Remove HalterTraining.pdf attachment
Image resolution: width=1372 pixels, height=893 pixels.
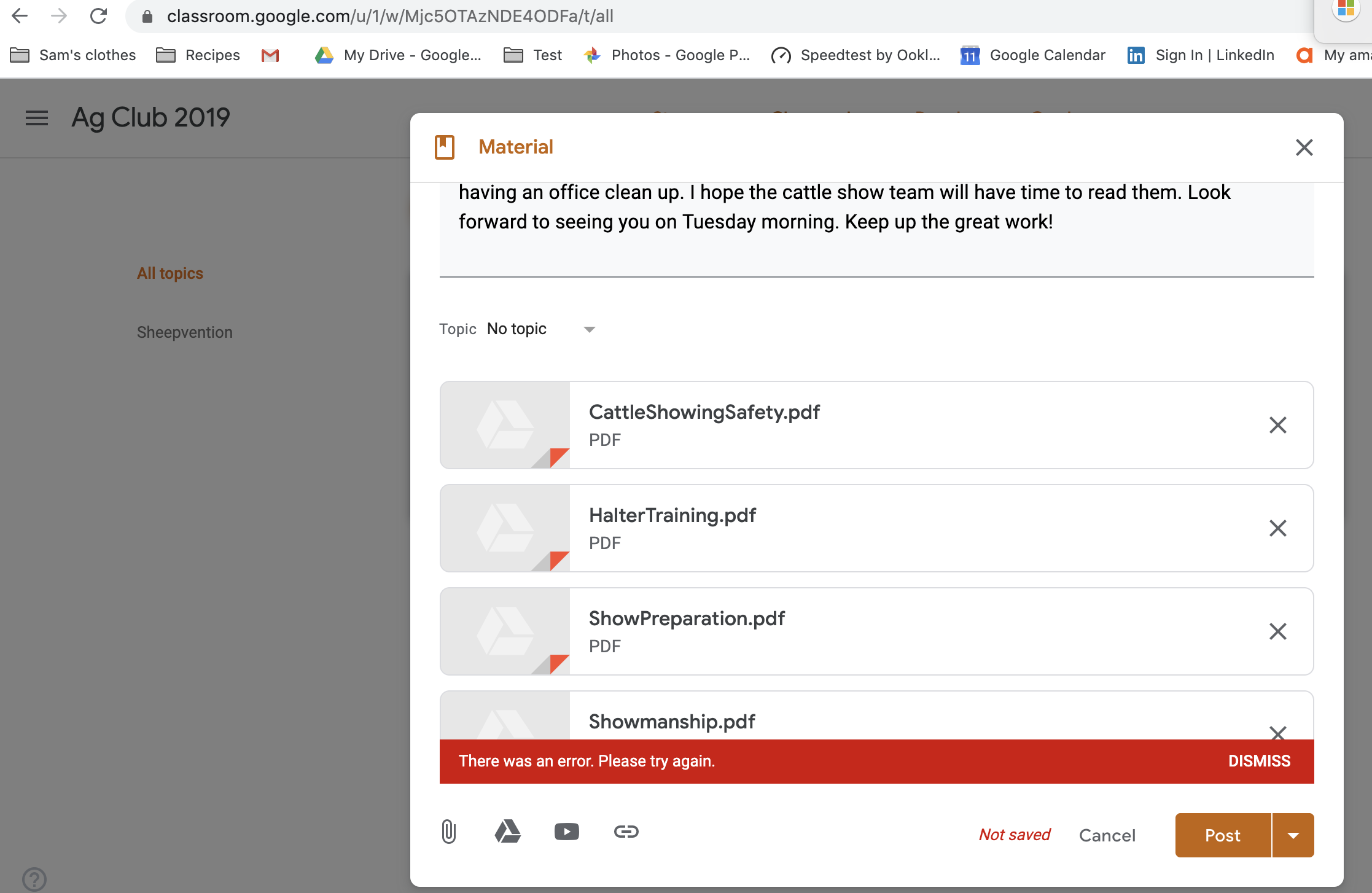[1278, 528]
